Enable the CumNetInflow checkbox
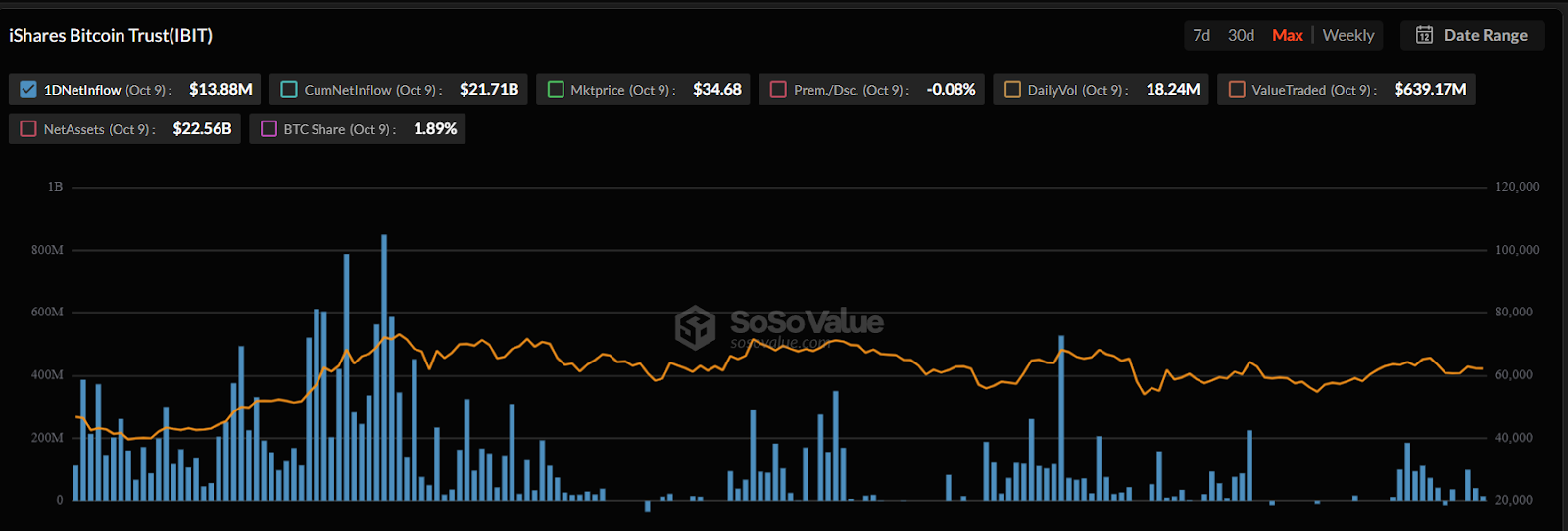1568x531 pixels. [x=289, y=89]
